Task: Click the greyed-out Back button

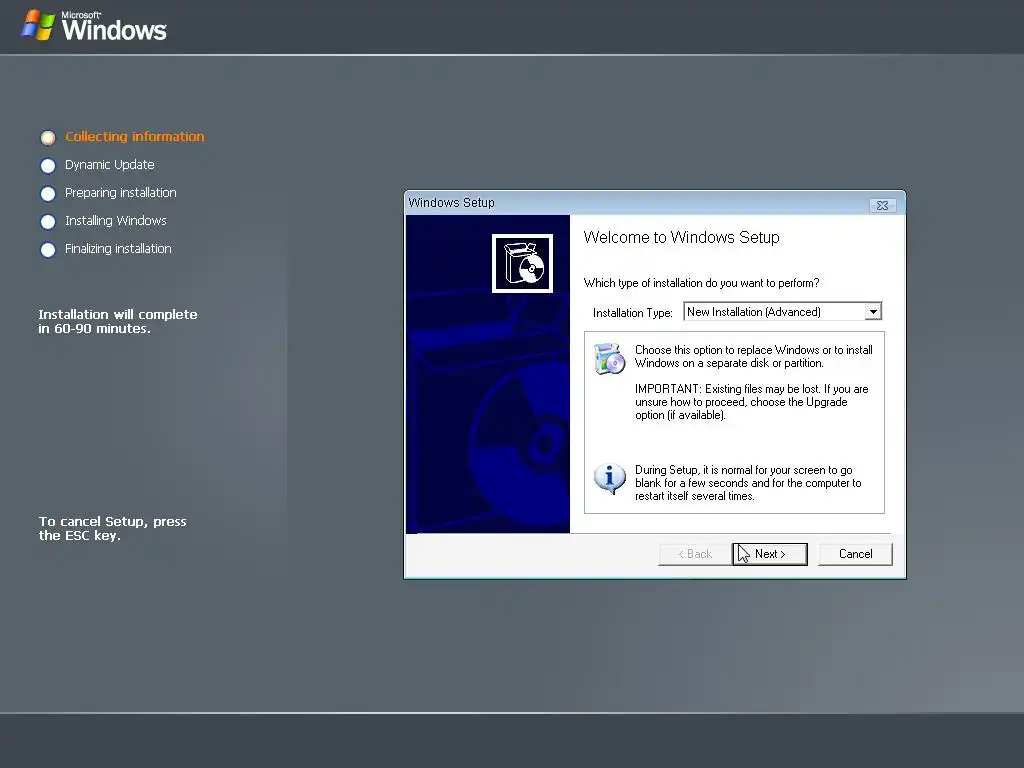Action: (x=695, y=554)
